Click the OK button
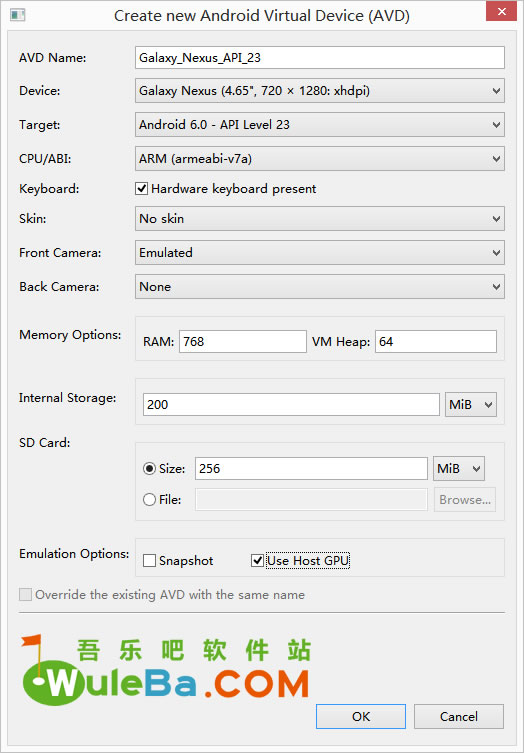This screenshot has width=524, height=753. coord(361,717)
